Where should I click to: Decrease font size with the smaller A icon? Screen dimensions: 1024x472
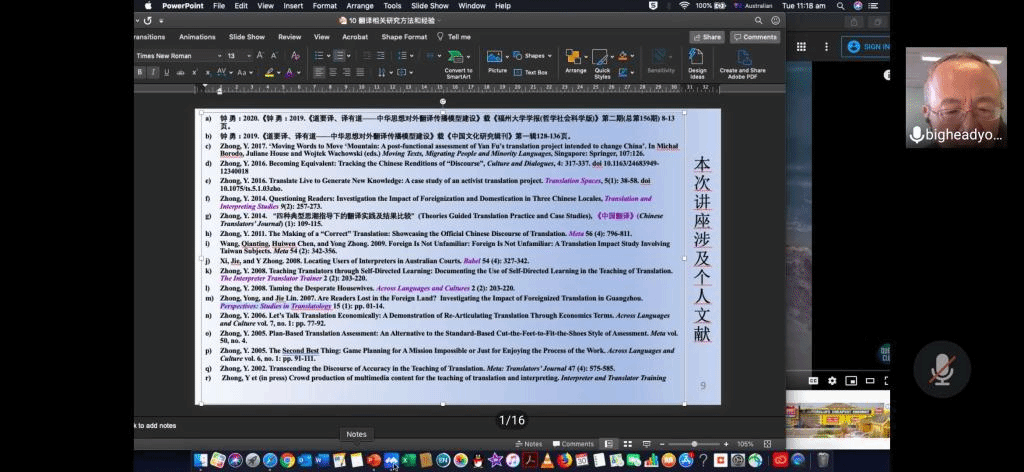pos(274,55)
